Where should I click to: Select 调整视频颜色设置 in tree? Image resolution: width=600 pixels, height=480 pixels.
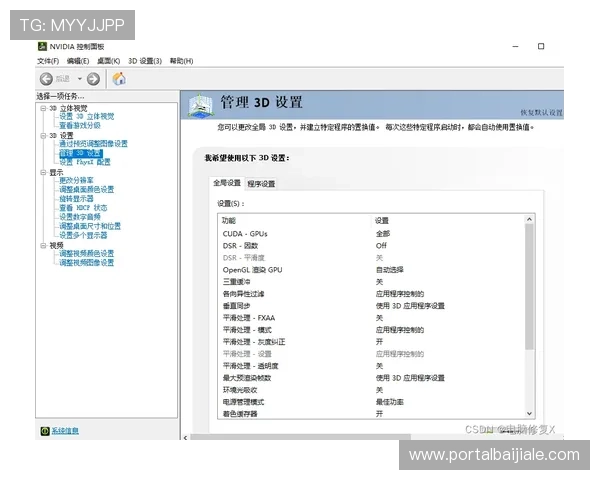86,253
